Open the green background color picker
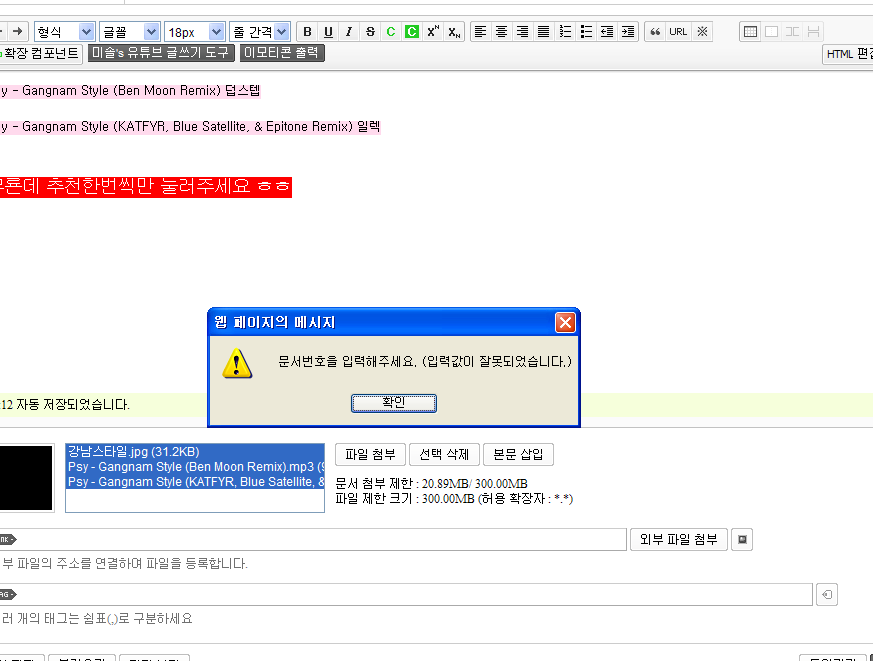The width and height of the screenshot is (873, 661). click(412, 32)
